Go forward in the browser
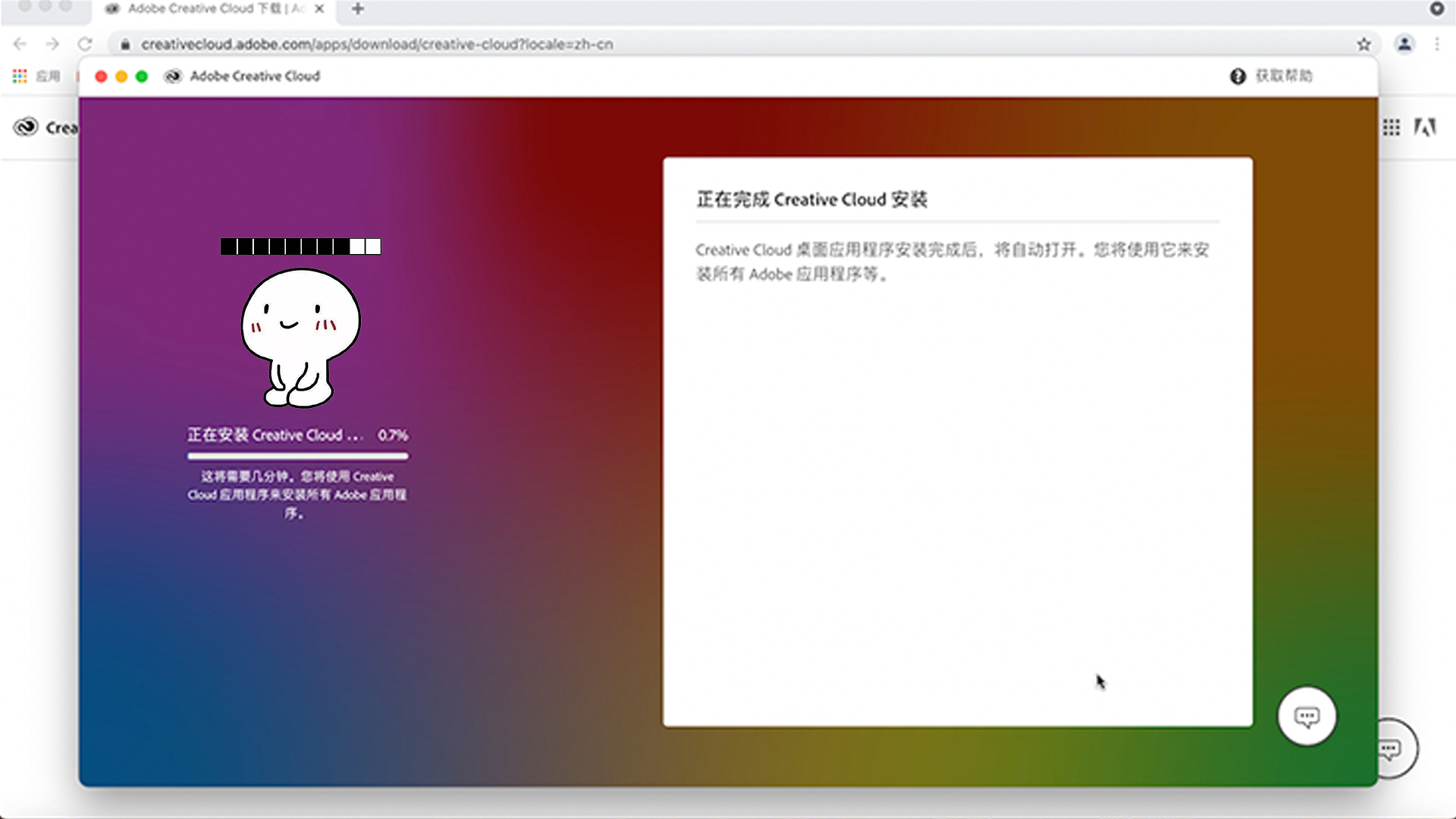1456x819 pixels. 52,44
